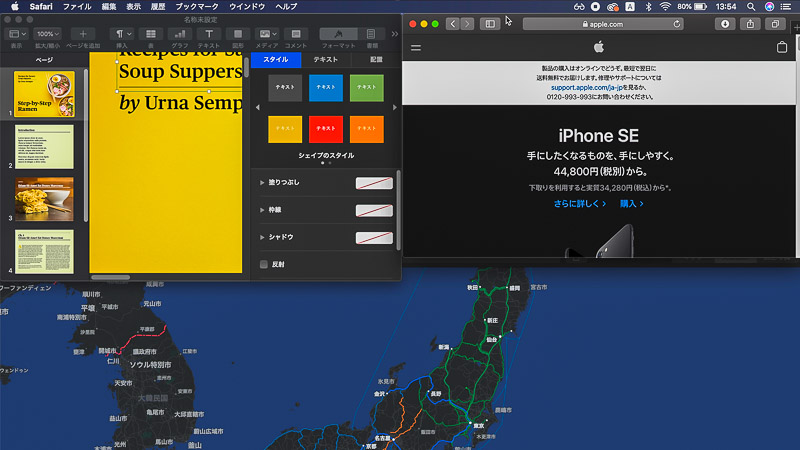Select page 1 thumbnail Step-by-Step Ramen
This screenshot has height=450, width=800.
(44, 94)
